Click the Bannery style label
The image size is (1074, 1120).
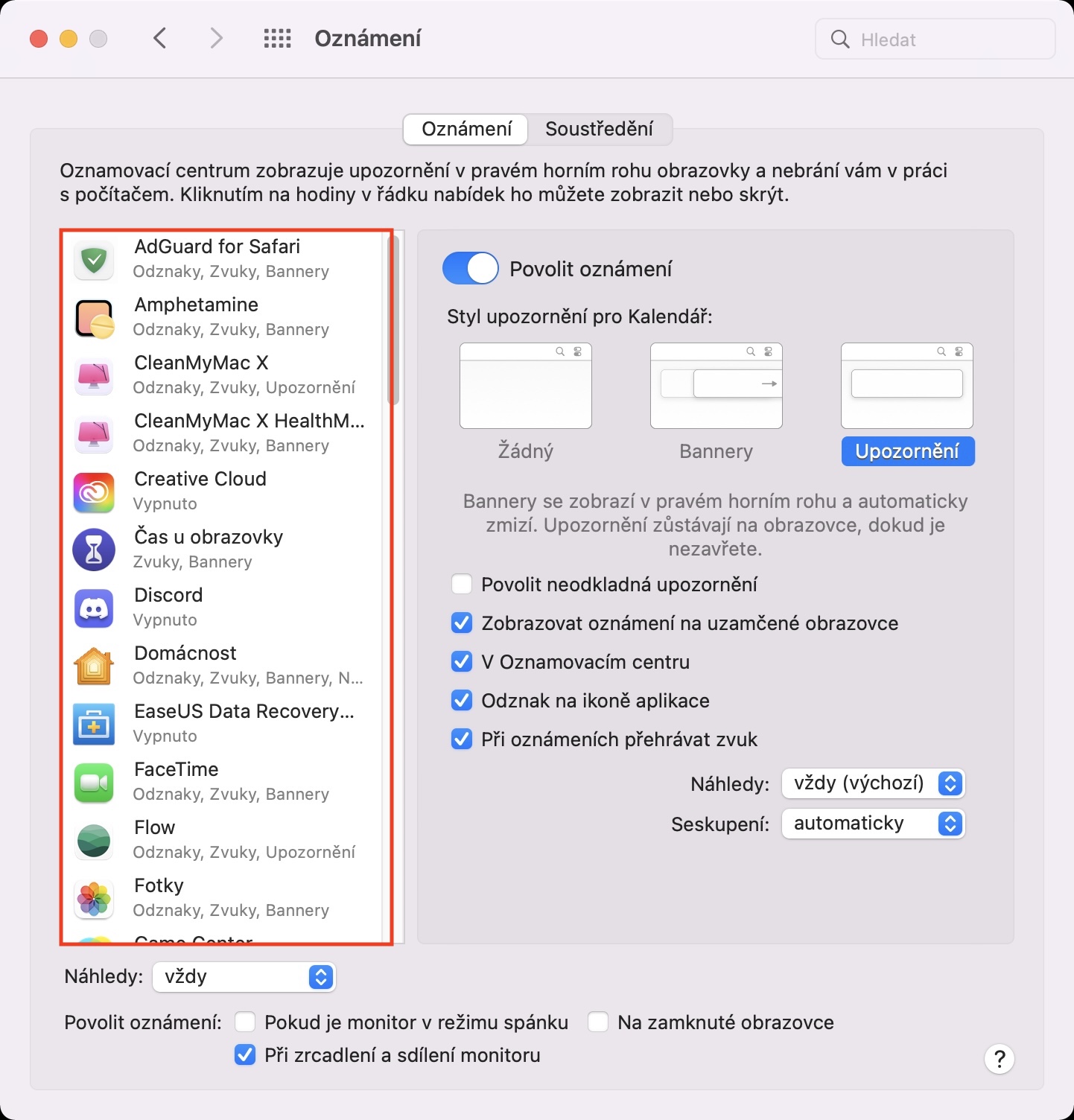(x=716, y=451)
